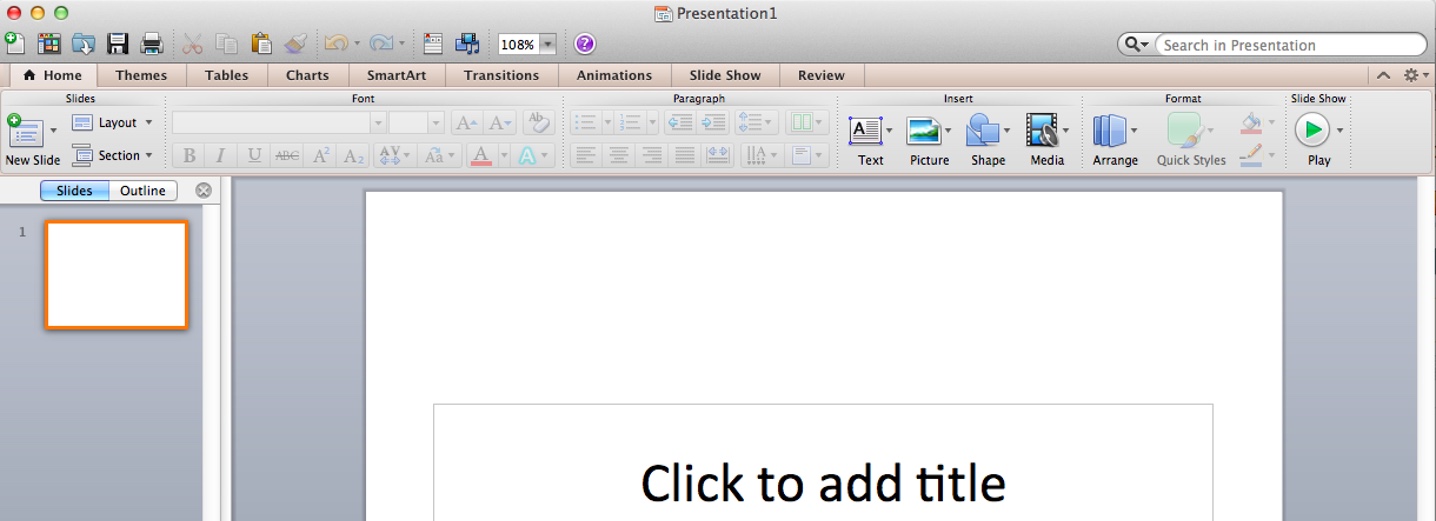Click the Clear Formatting eraser icon
The height and width of the screenshot is (521, 1436).
(538, 122)
